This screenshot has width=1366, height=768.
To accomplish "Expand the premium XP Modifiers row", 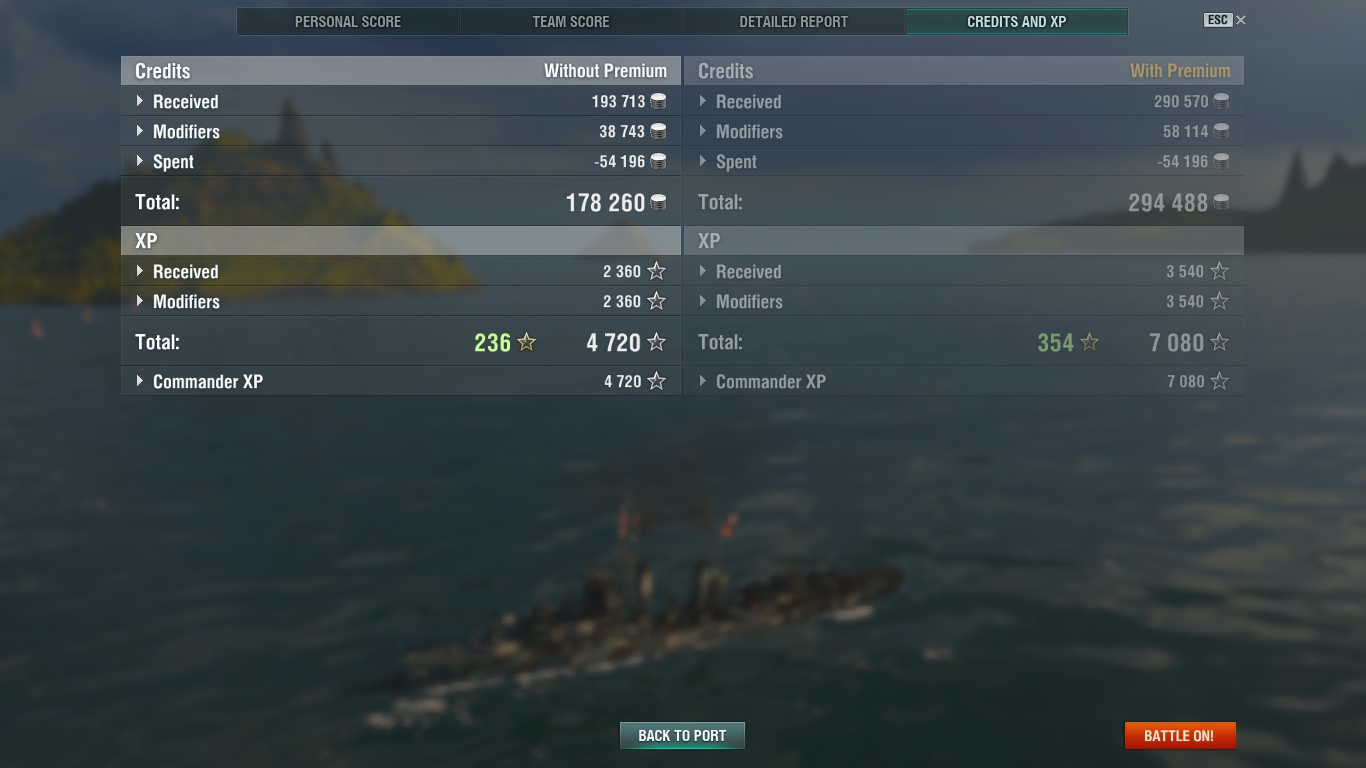I will point(964,301).
